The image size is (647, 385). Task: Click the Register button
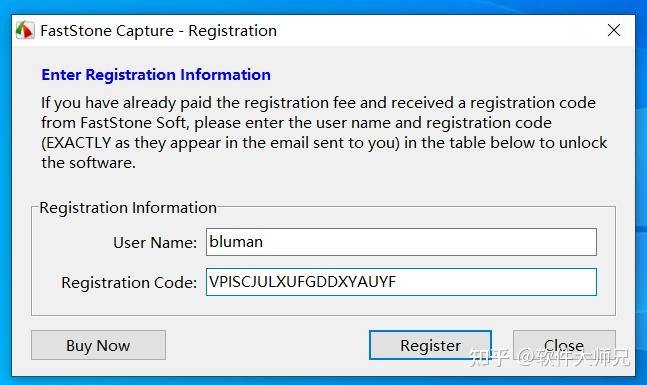[430, 345]
